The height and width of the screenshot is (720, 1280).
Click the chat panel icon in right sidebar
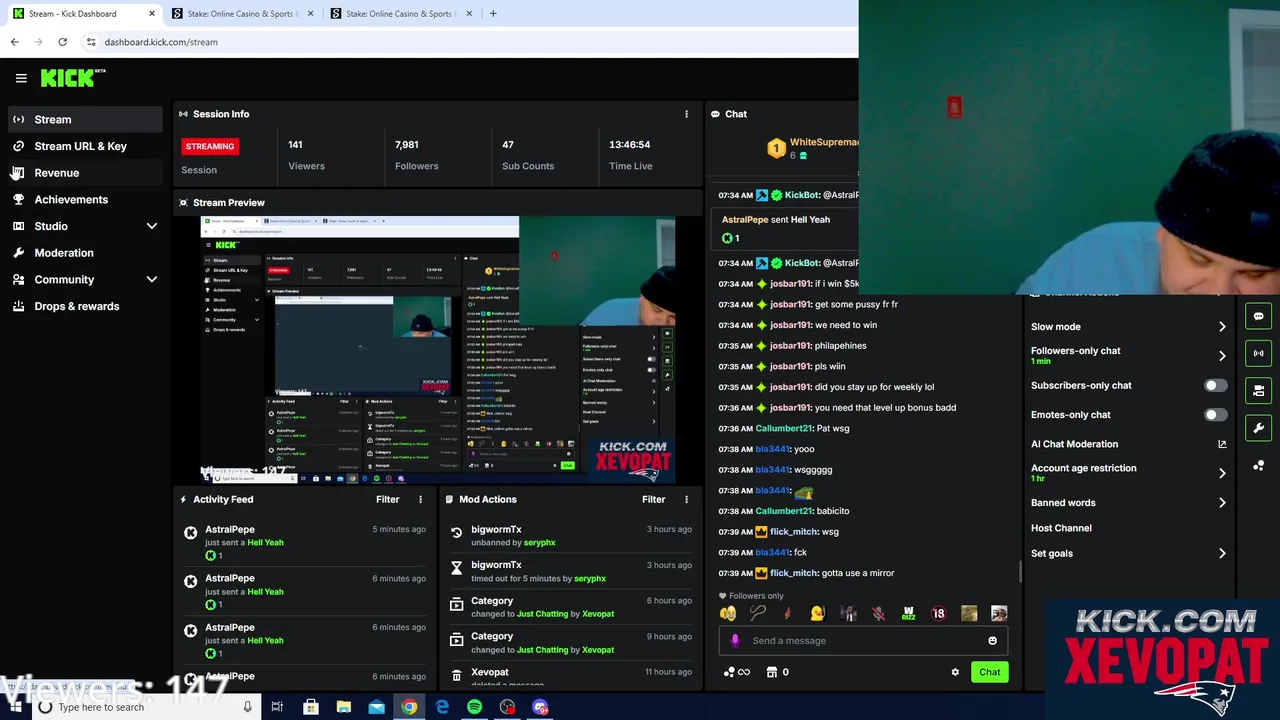[x=1258, y=316]
